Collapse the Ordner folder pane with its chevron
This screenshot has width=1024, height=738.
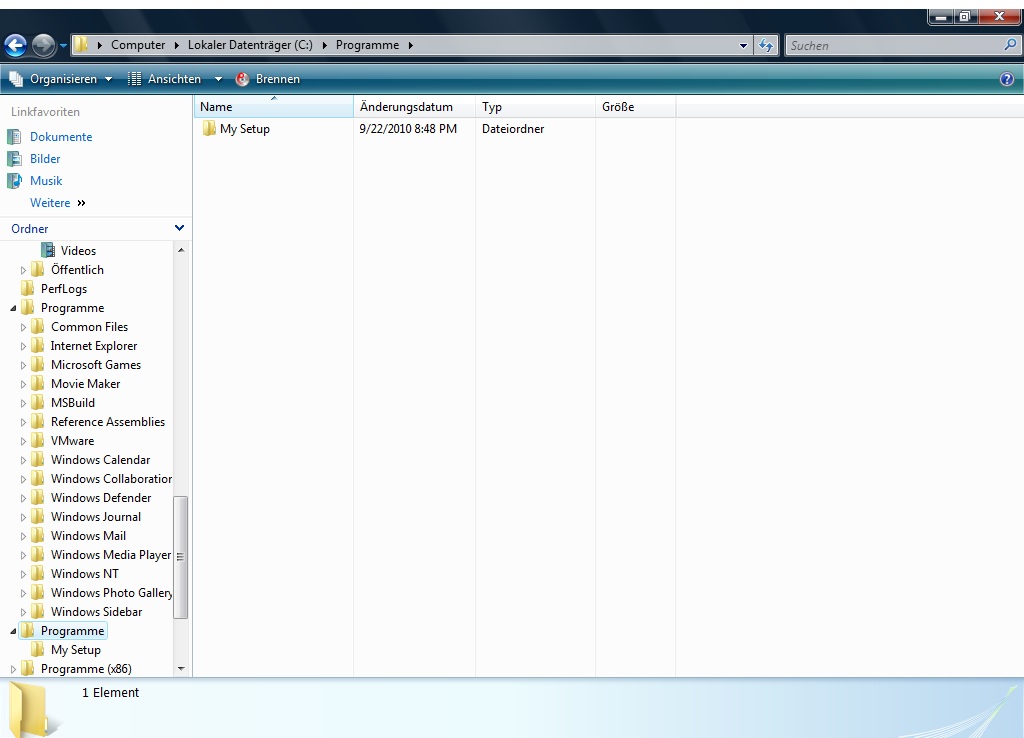click(x=180, y=228)
